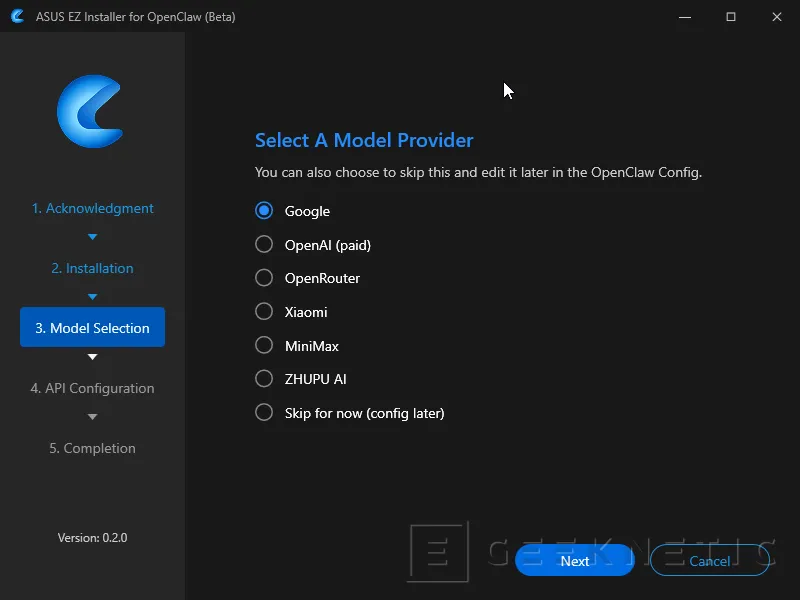The height and width of the screenshot is (600, 800).
Task: Click the arrow below Acknowledgment step
Action: click(x=92, y=237)
